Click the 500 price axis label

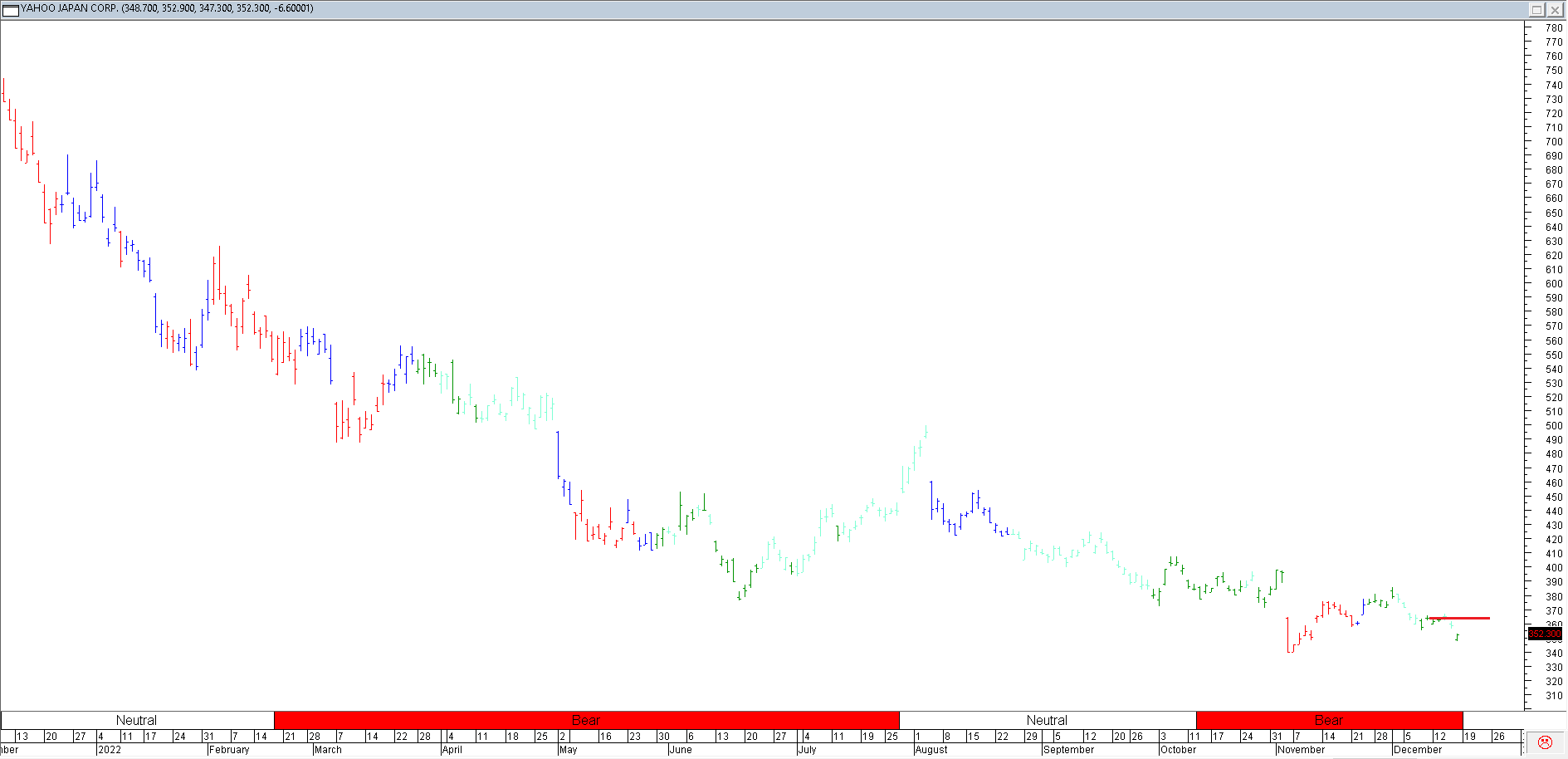click(1554, 426)
